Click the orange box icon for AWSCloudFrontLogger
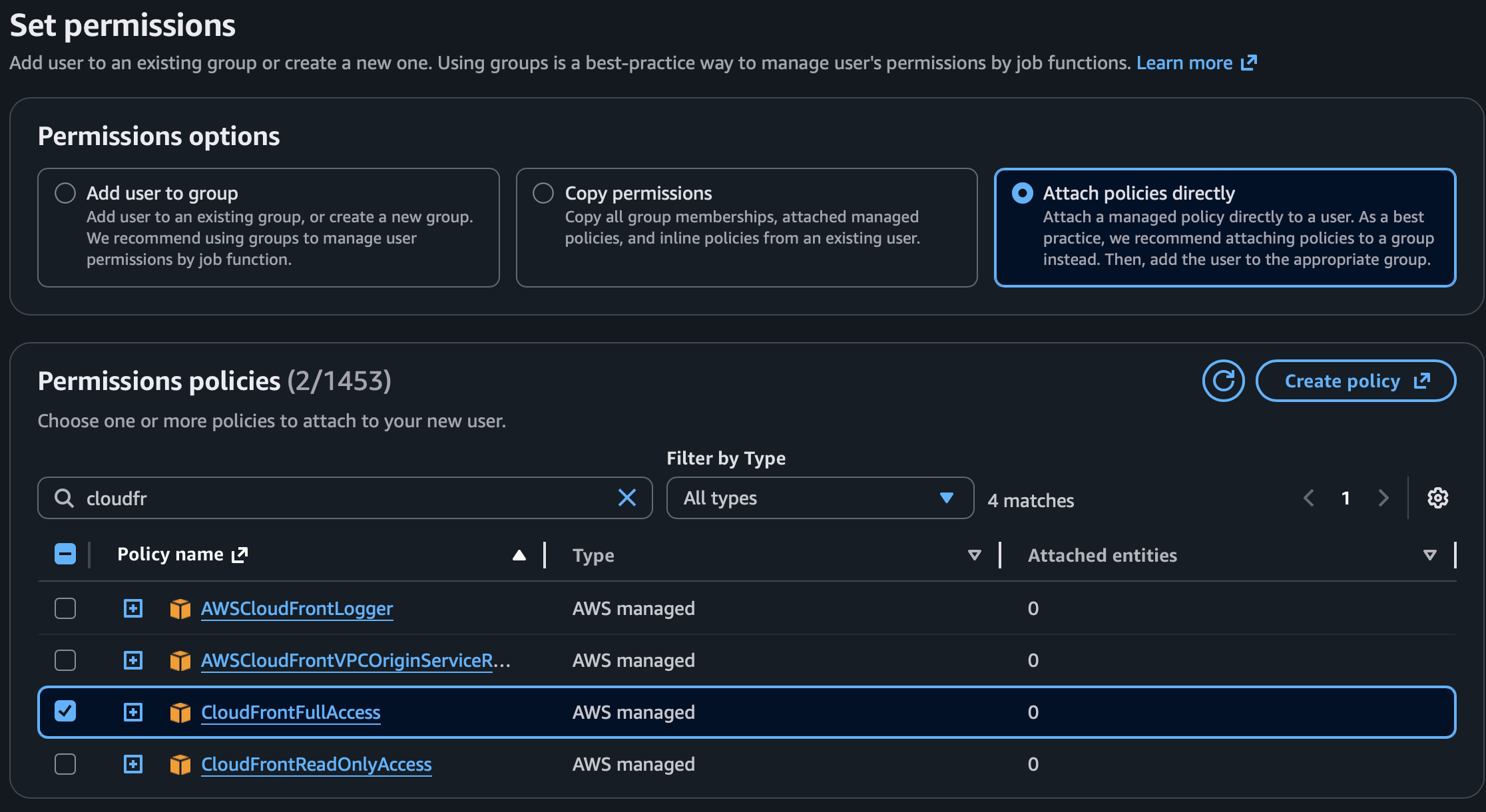Image resolution: width=1486 pixels, height=812 pixels. tap(180, 608)
